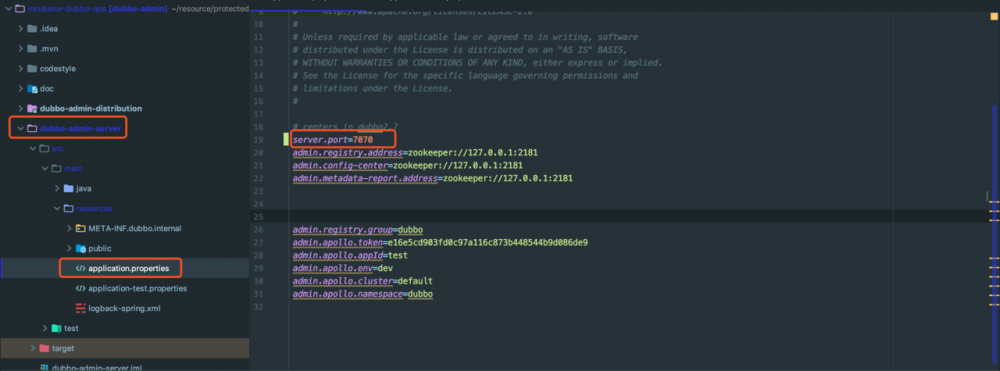1000x371 pixels.
Task: Click the admin.registry.group=dubbo line
Action: (x=357, y=229)
